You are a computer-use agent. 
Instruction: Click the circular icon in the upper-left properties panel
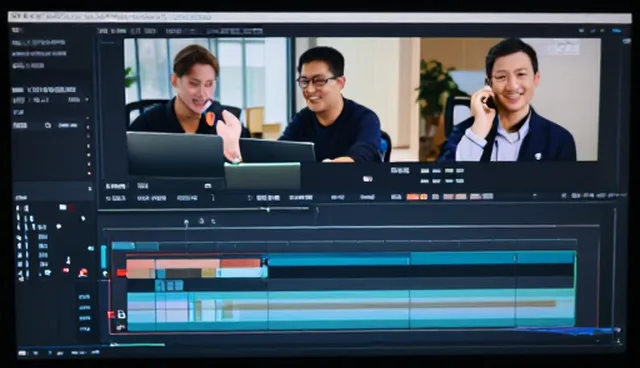pyautogui.click(x=48, y=125)
